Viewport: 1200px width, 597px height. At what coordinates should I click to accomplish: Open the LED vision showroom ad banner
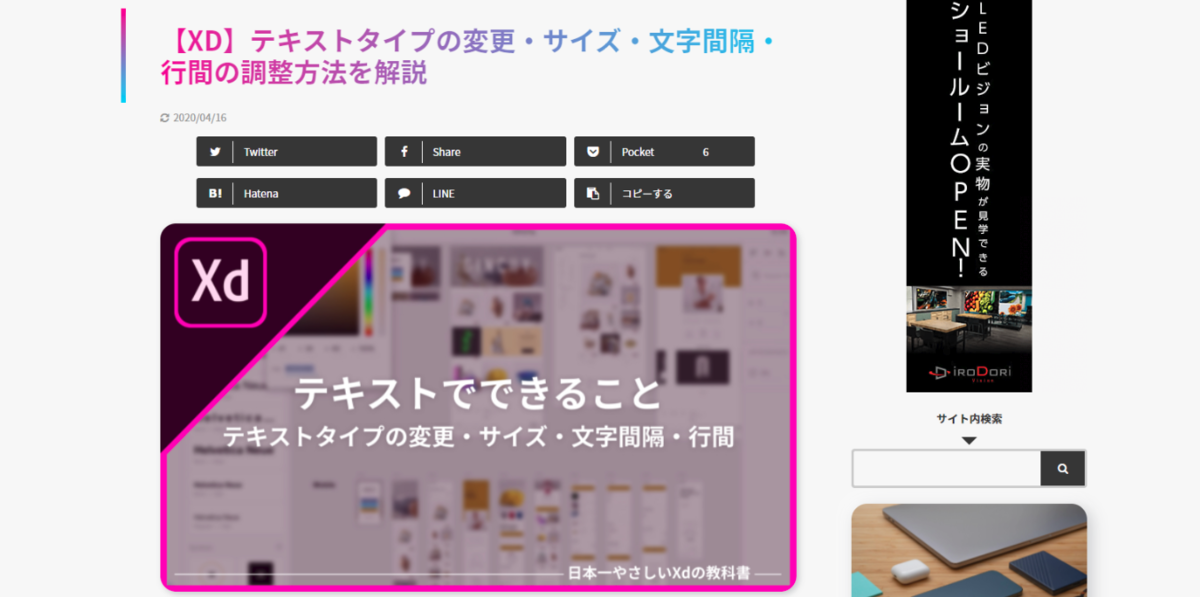coord(969,196)
